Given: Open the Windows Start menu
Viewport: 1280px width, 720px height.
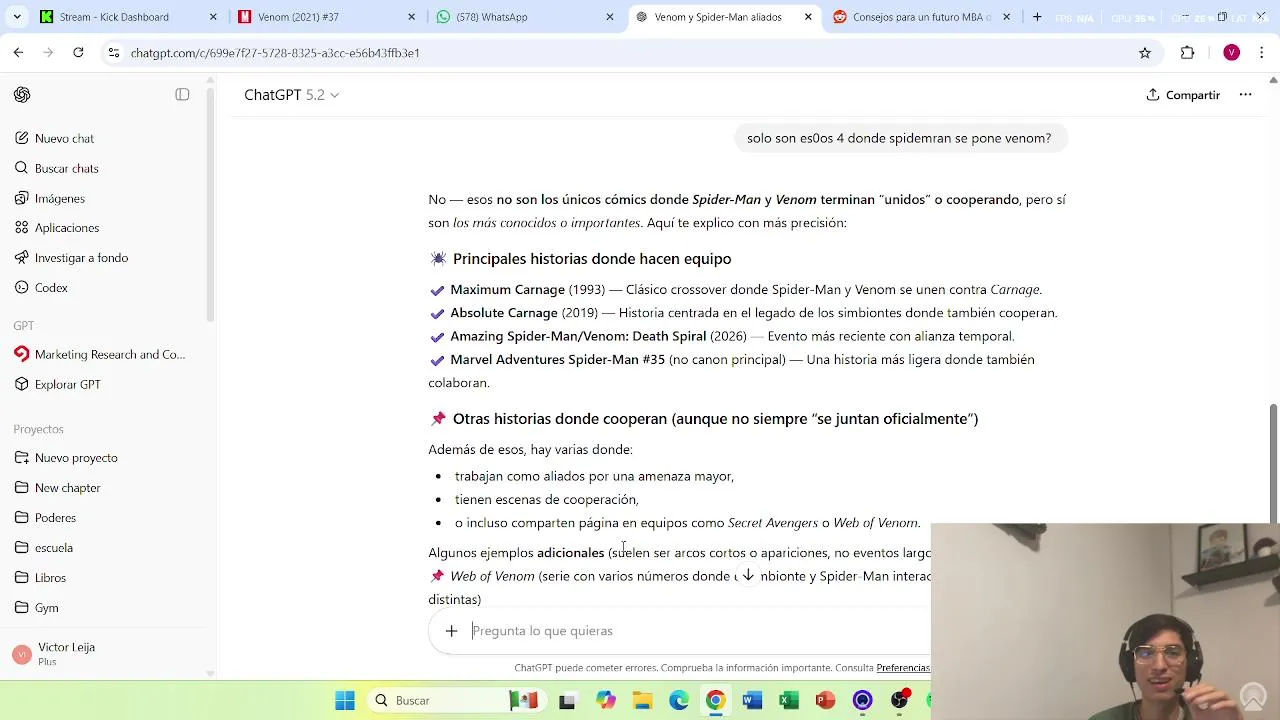Looking at the screenshot, I should click(345, 701).
